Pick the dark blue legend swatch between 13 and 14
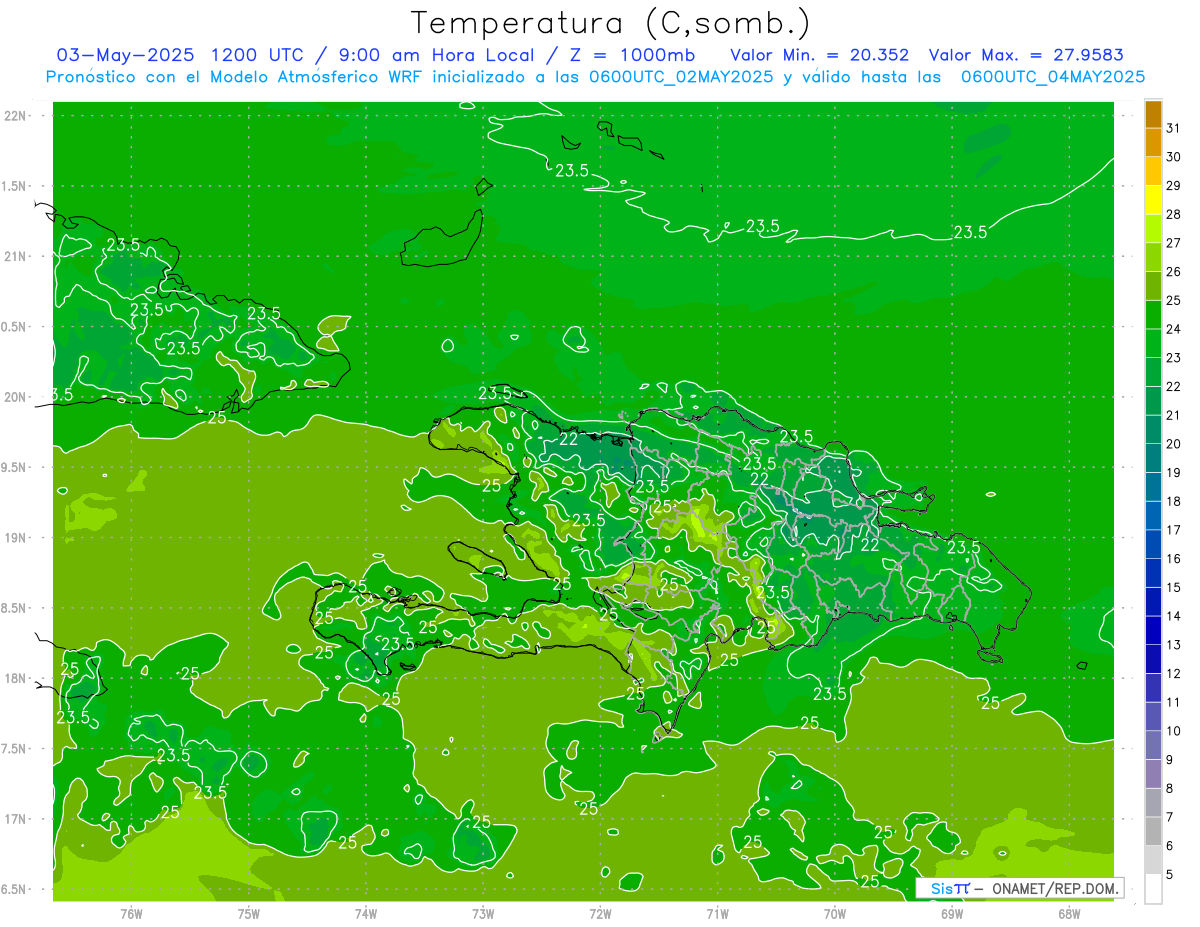 [x=1153, y=630]
